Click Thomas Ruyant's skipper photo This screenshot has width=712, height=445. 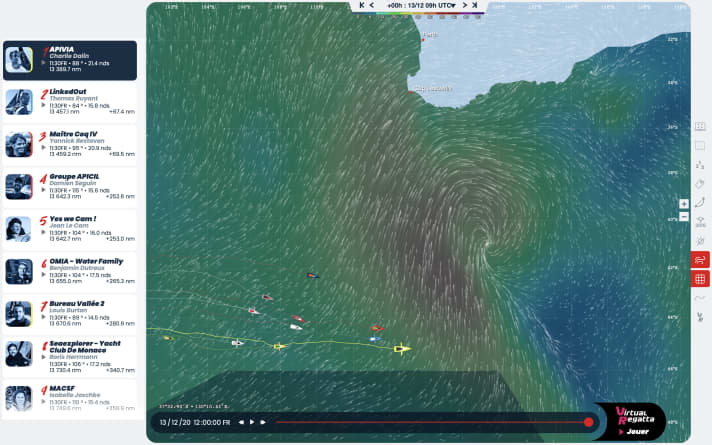point(19,102)
